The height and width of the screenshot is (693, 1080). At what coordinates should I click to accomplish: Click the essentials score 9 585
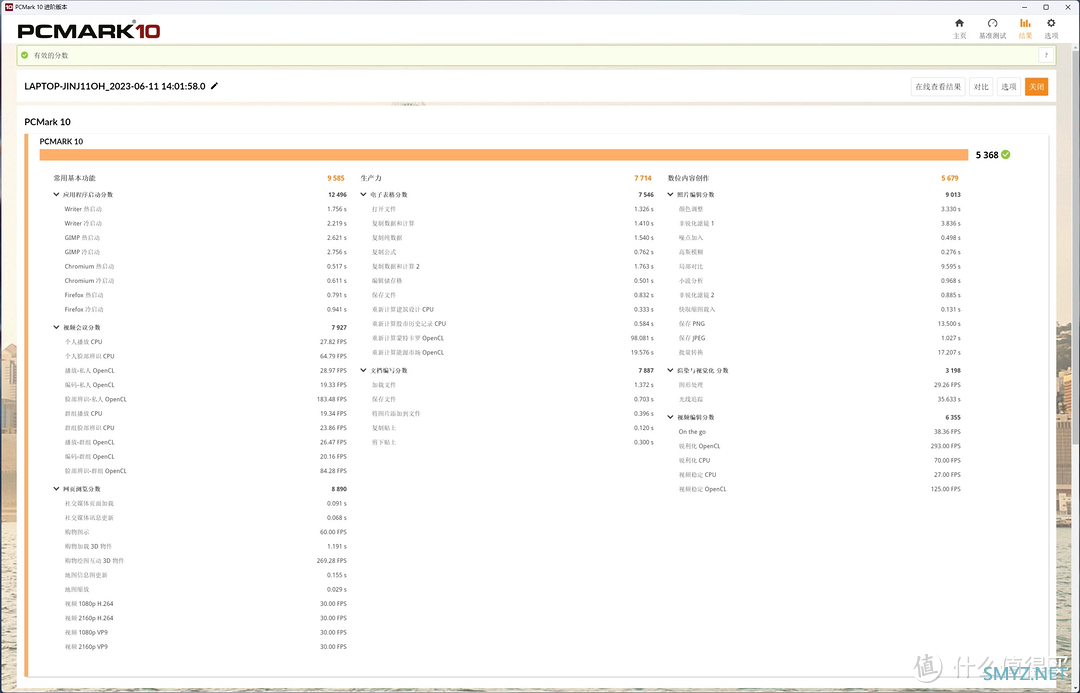pos(335,178)
